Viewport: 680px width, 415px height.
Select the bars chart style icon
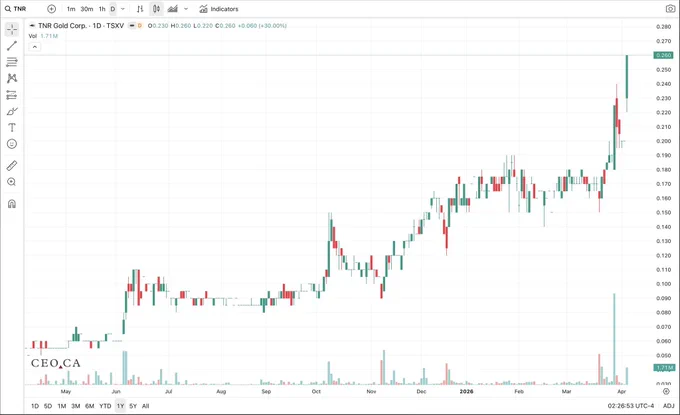coord(140,9)
